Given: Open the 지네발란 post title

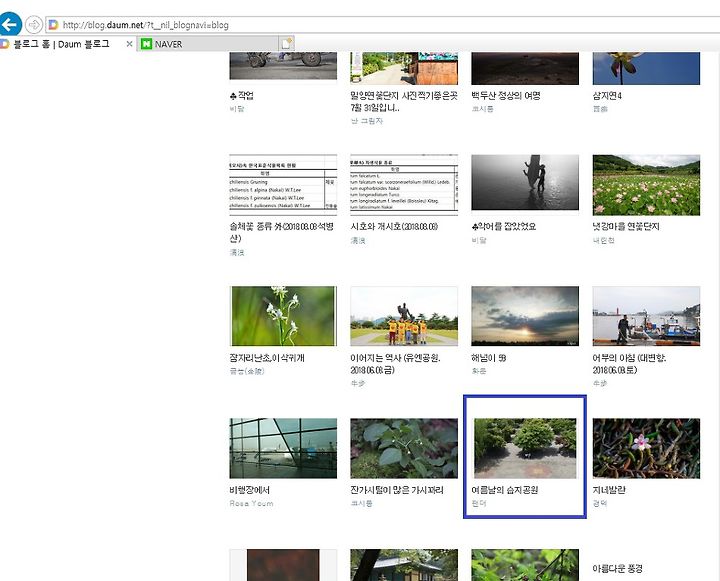Looking at the screenshot, I should 609,490.
